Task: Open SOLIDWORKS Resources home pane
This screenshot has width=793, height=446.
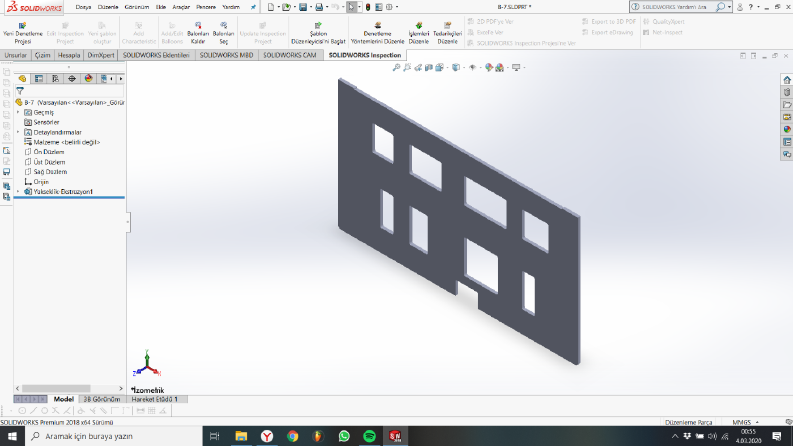Action: point(787,80)
